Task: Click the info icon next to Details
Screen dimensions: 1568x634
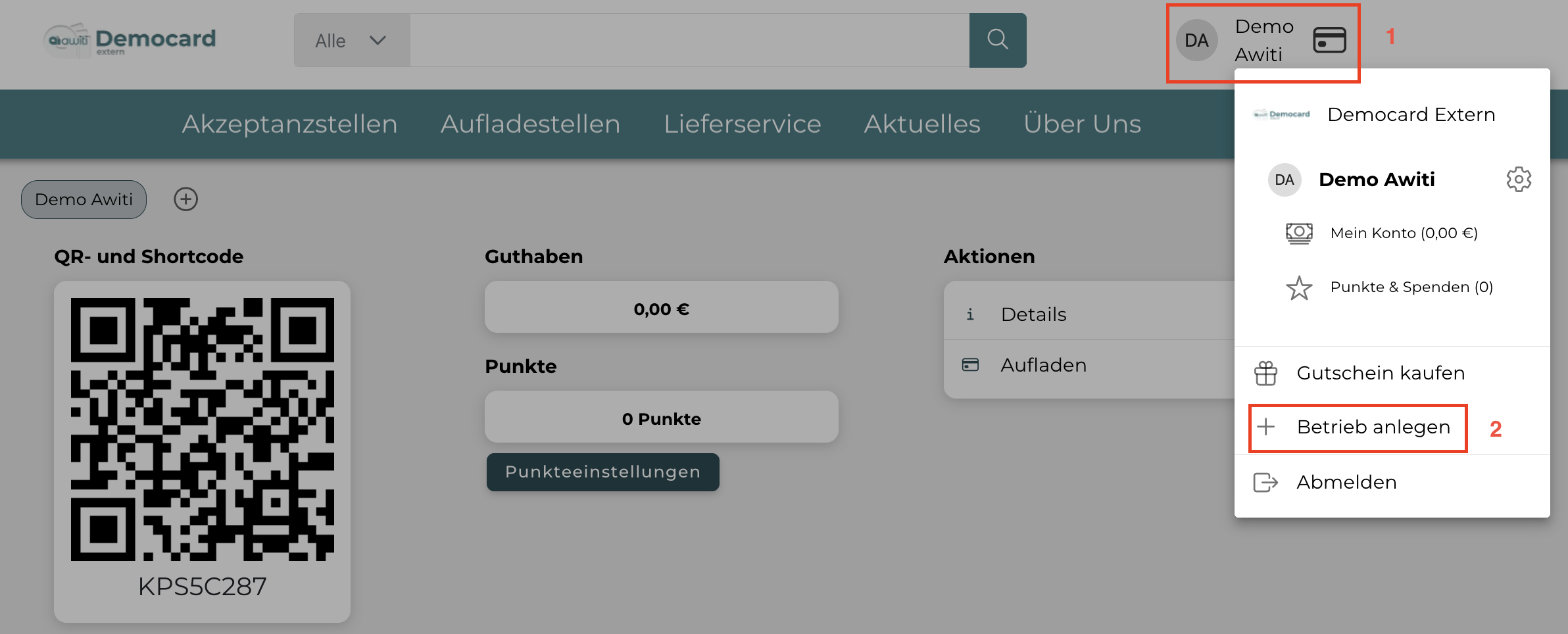Action: (970, 314)
